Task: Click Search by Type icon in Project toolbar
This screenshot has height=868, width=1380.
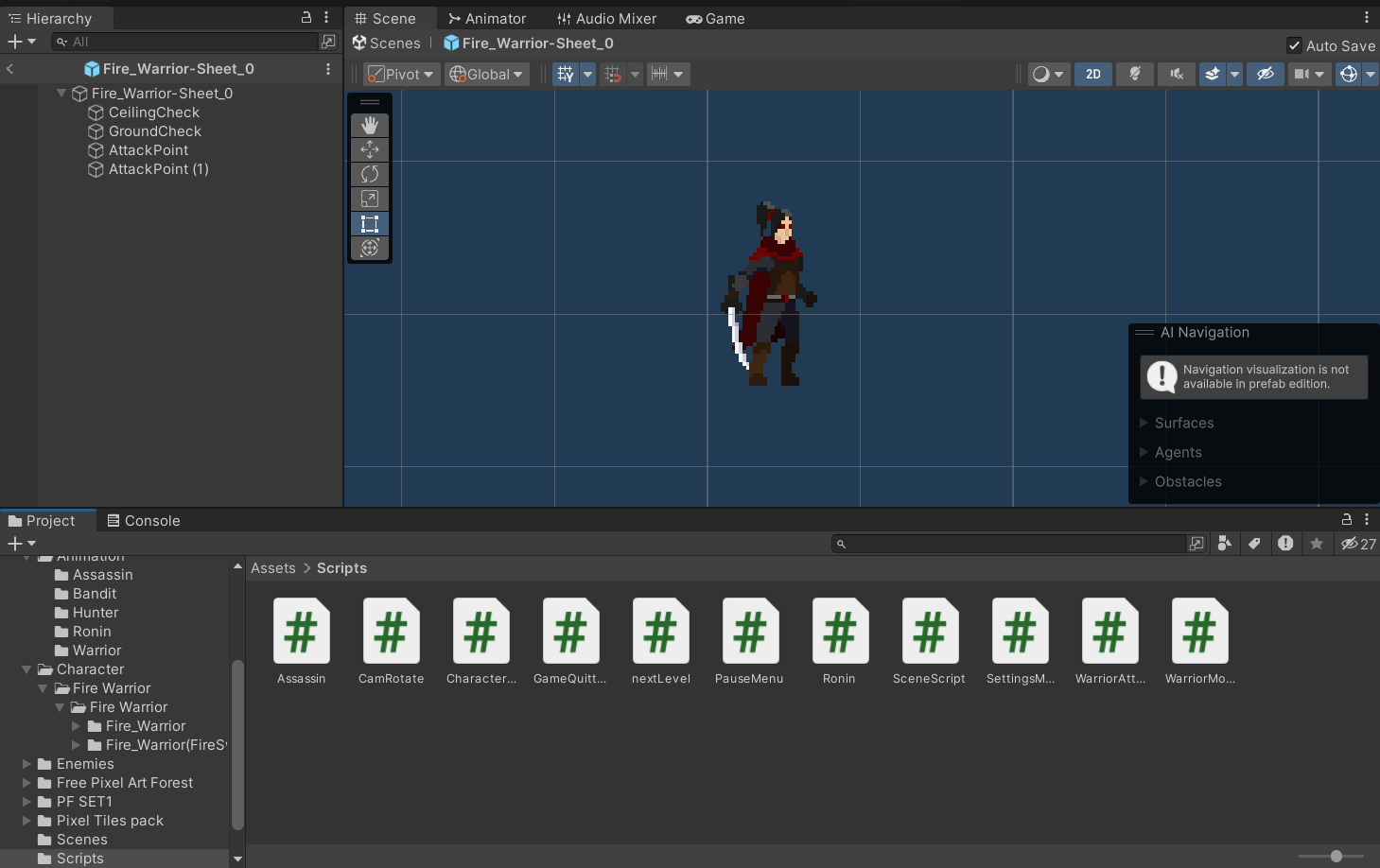Action: pyautogui.click(x=1225, y=543)
